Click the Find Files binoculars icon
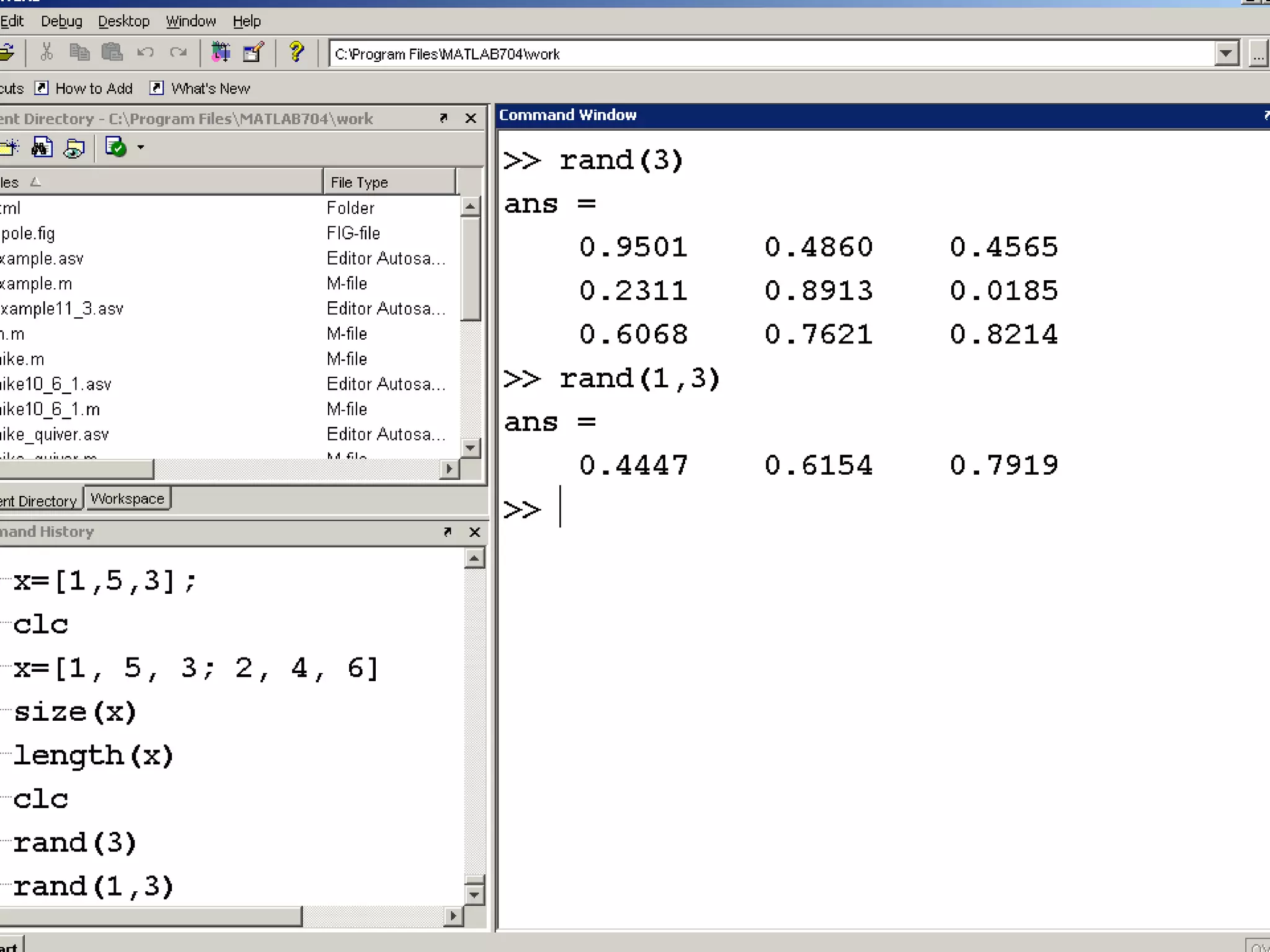1270x952 pixels. [42, 148]
